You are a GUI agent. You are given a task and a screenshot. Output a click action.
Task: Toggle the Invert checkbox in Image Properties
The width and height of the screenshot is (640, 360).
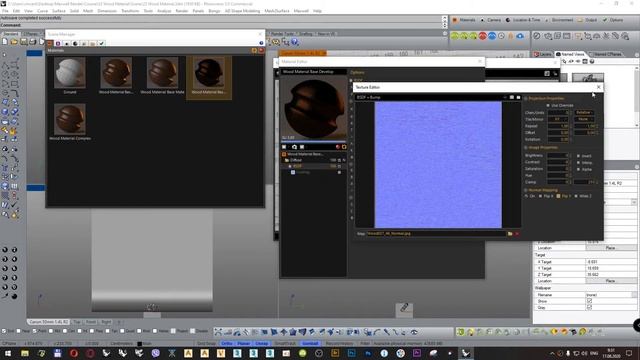(x=578, y=156)
